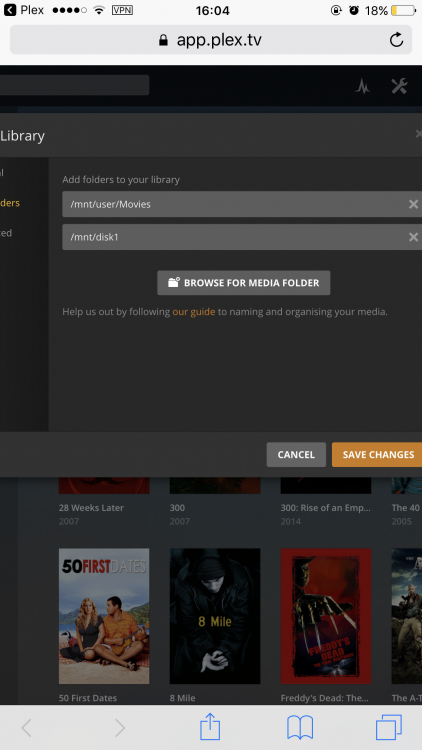Click the Plex search field

[74, 85]
